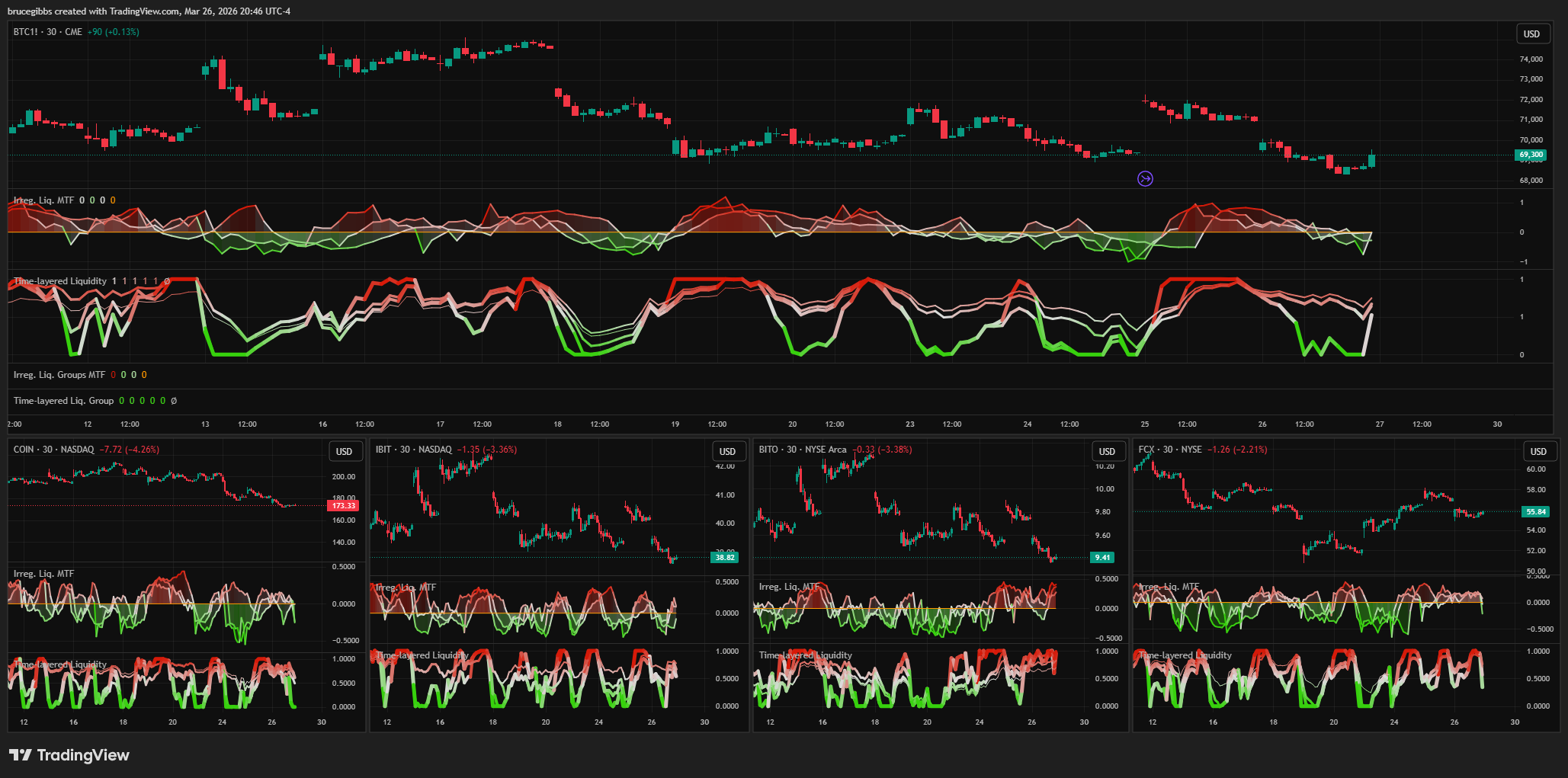Click the purple contract-switch icon on BTC1! chart
This screenshot has height=778, width=1568.
click(1145, 179)
